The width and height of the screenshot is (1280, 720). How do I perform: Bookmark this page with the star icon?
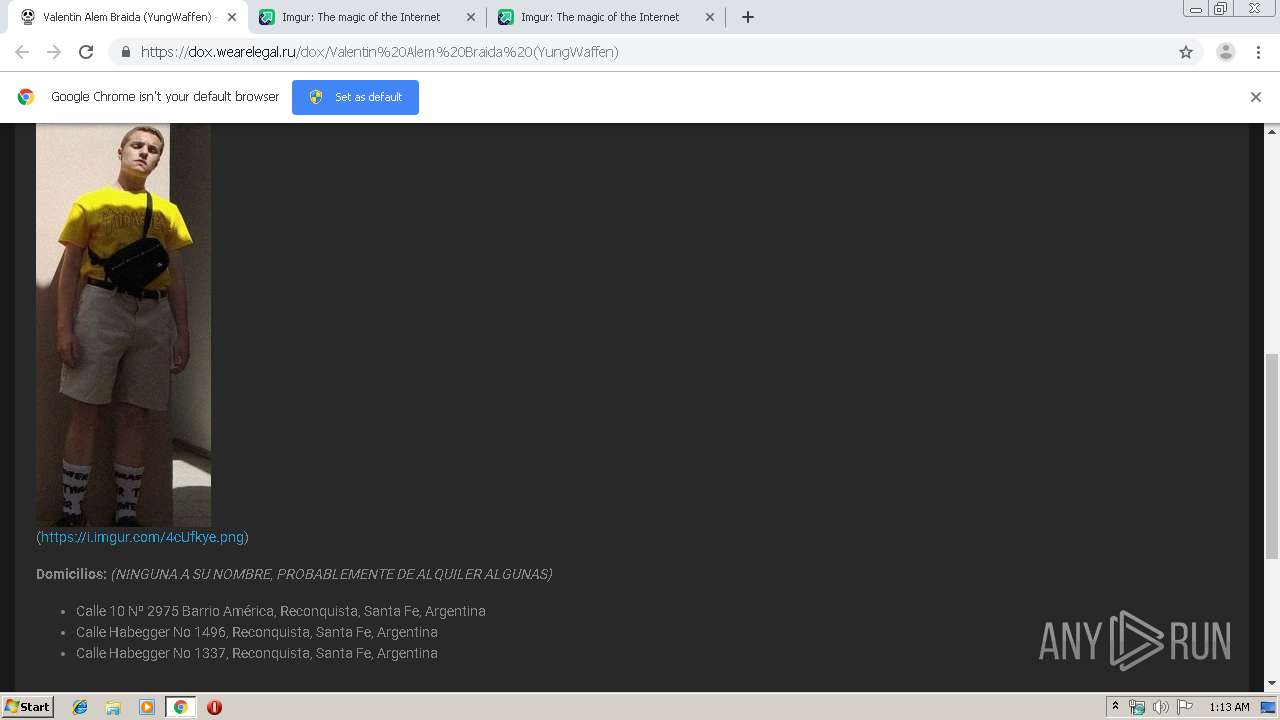(x=1186, y=52)
